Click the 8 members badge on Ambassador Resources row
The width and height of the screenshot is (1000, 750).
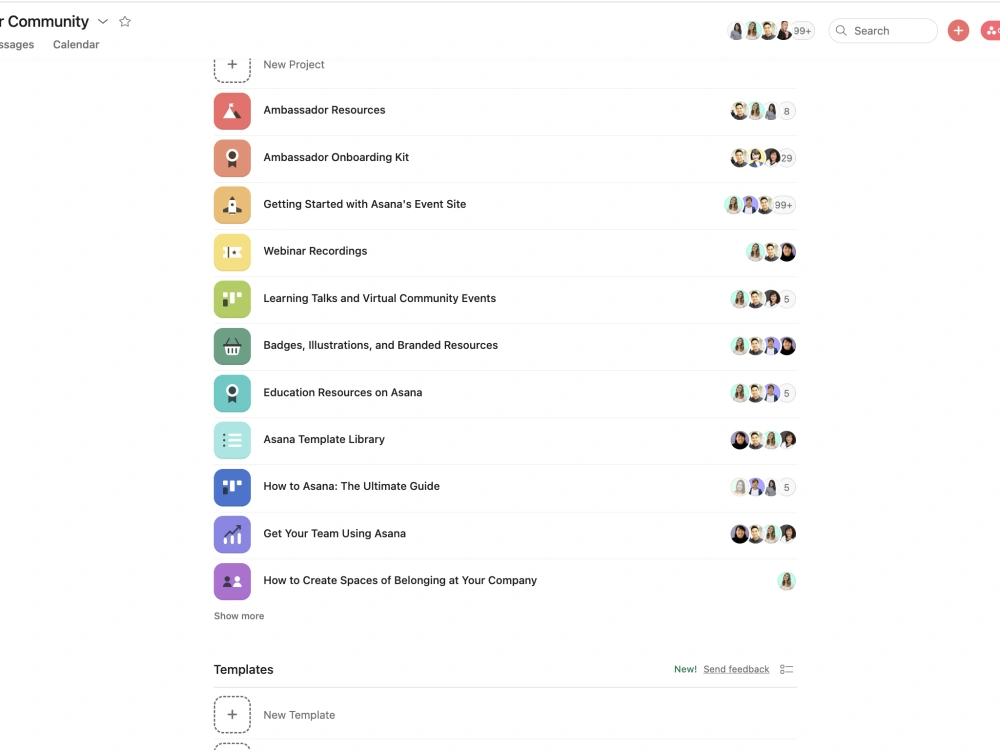787,112
